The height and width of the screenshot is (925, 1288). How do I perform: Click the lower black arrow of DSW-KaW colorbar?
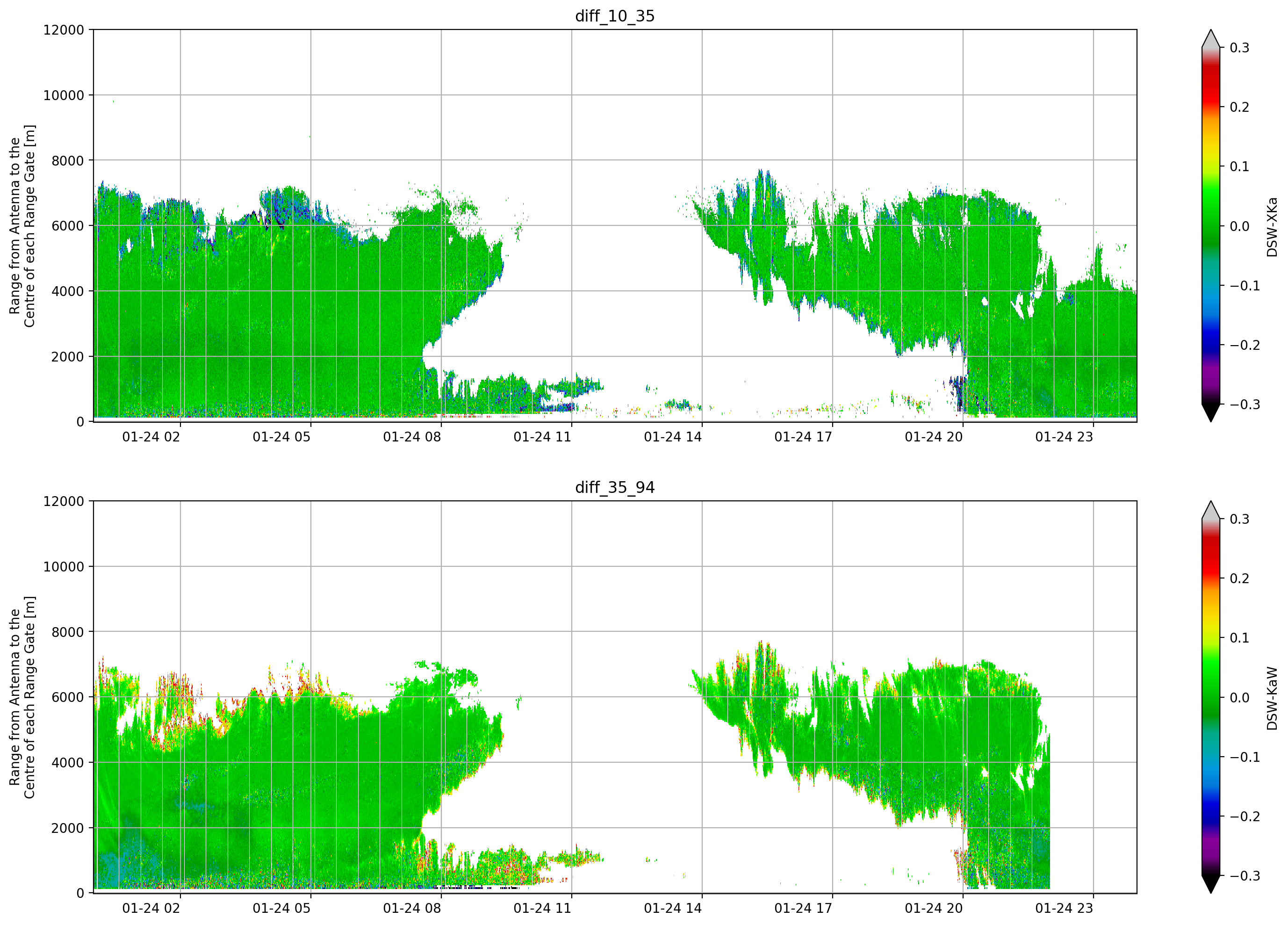[1211, 884]
